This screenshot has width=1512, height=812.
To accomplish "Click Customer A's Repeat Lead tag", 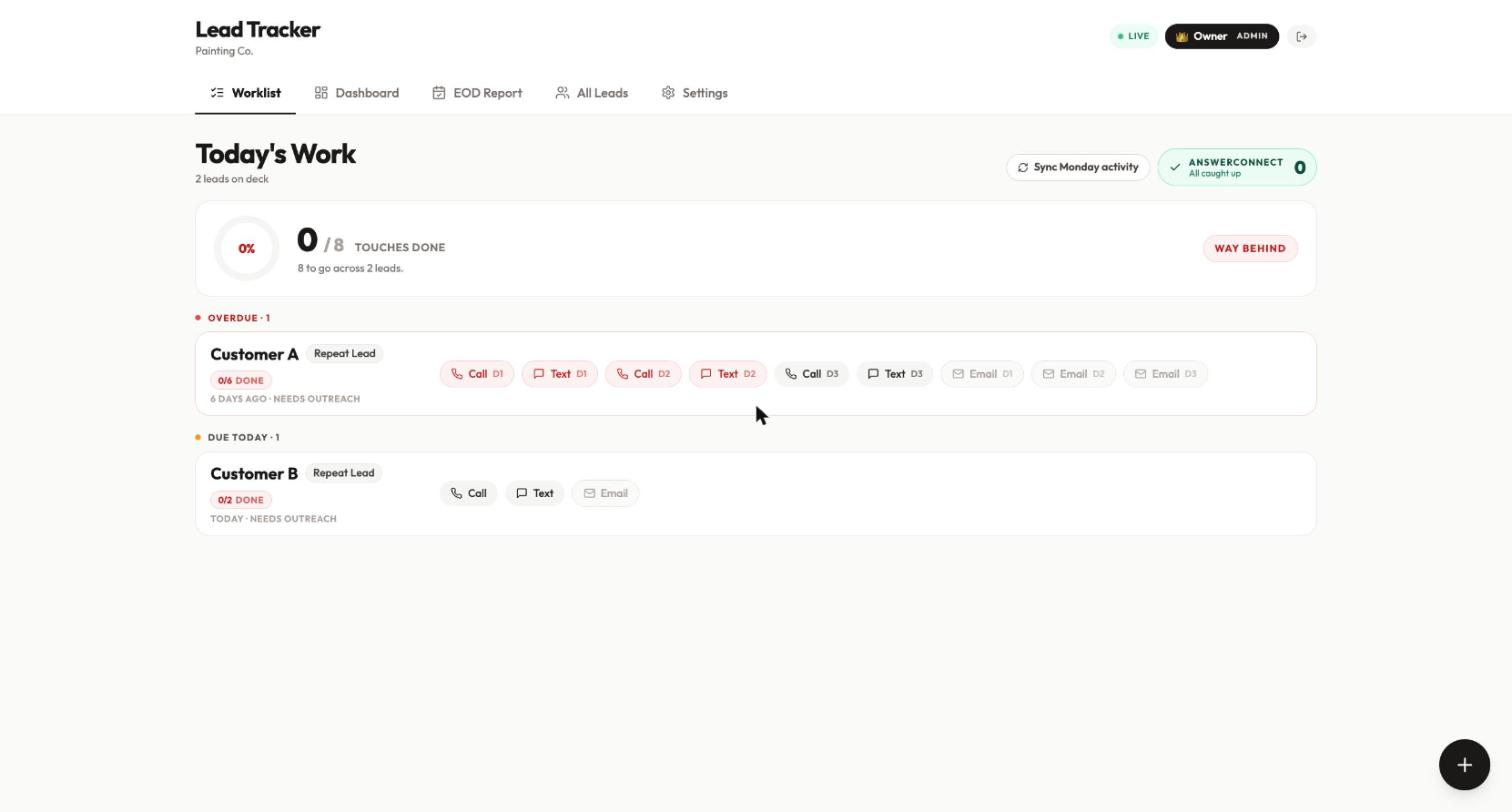I will tap(344, 354).
